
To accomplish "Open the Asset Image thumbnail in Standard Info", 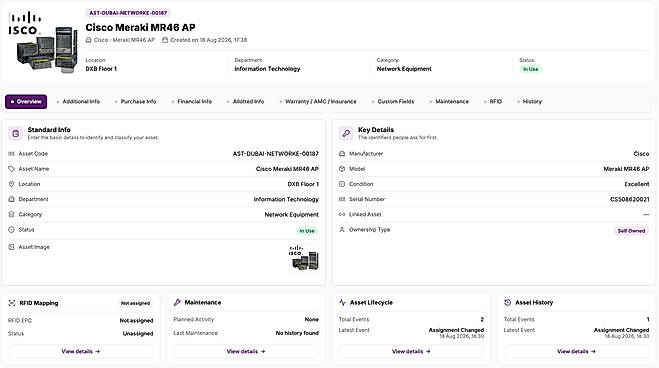I will click(x=303, y=257).
